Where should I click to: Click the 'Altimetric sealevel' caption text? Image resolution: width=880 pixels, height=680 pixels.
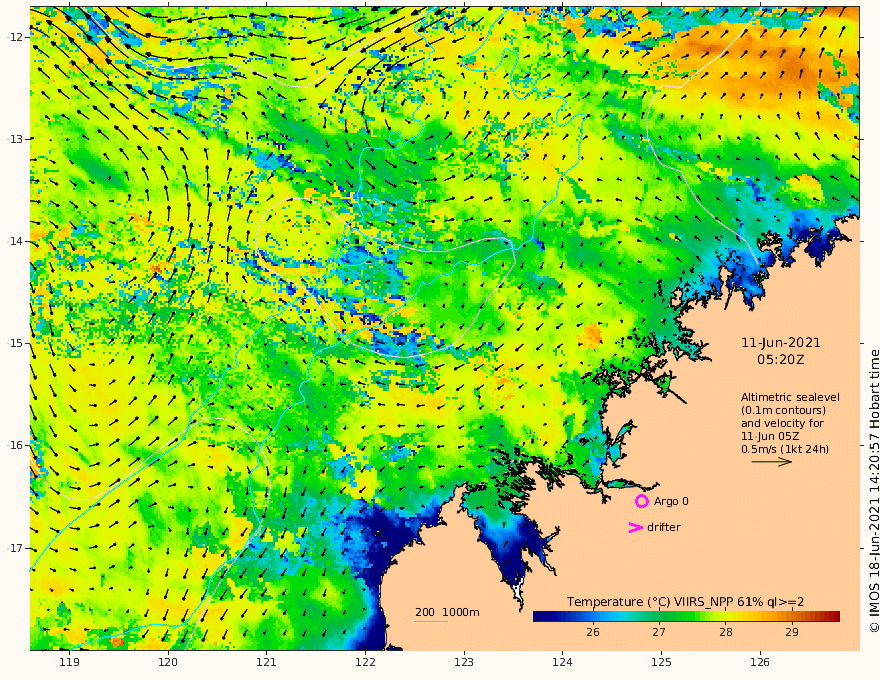(x=790, y=397)
